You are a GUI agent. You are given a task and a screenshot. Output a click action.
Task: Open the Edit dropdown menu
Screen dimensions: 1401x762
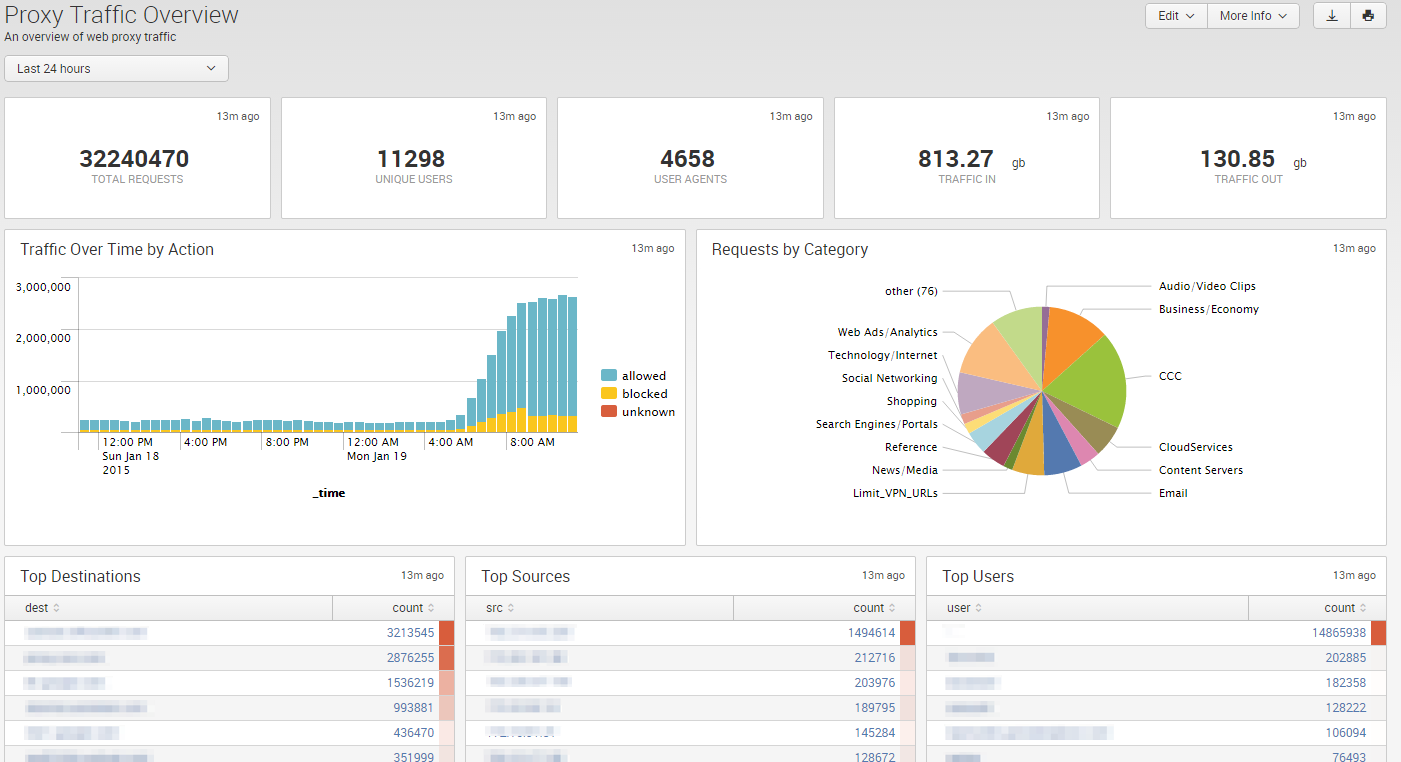point(1176,16)
